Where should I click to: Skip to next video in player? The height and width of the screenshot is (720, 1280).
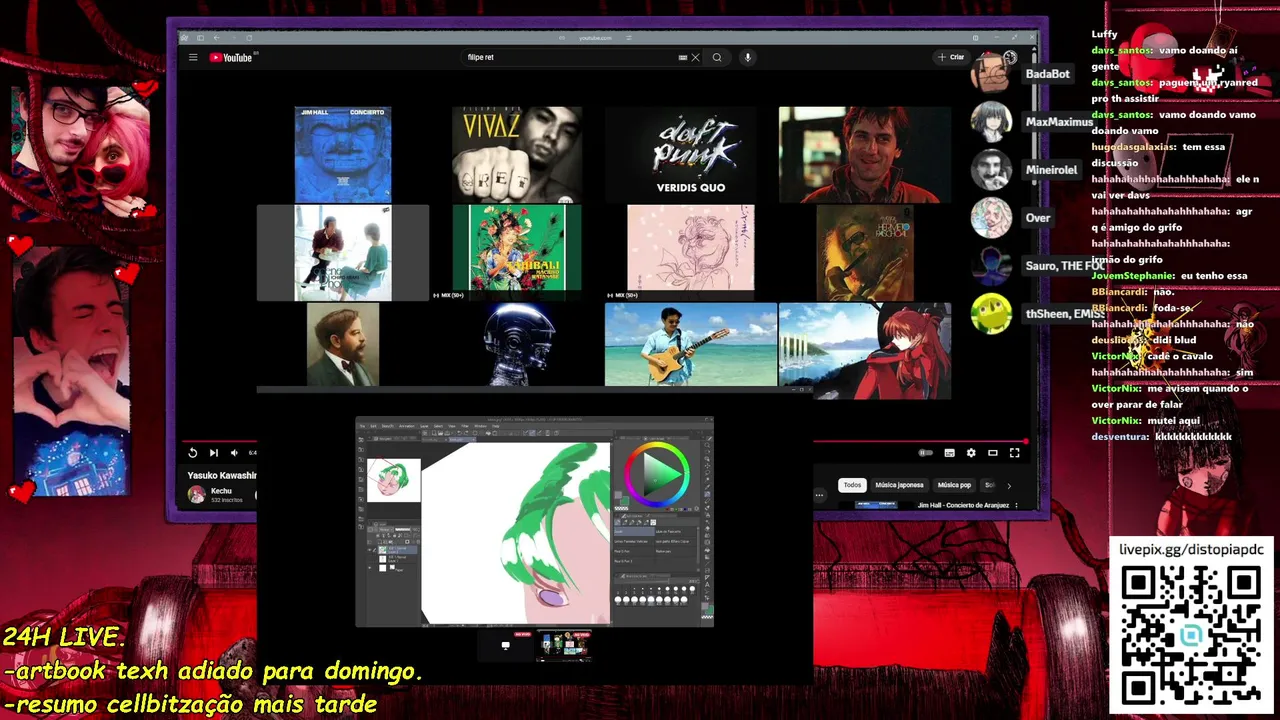213,453
